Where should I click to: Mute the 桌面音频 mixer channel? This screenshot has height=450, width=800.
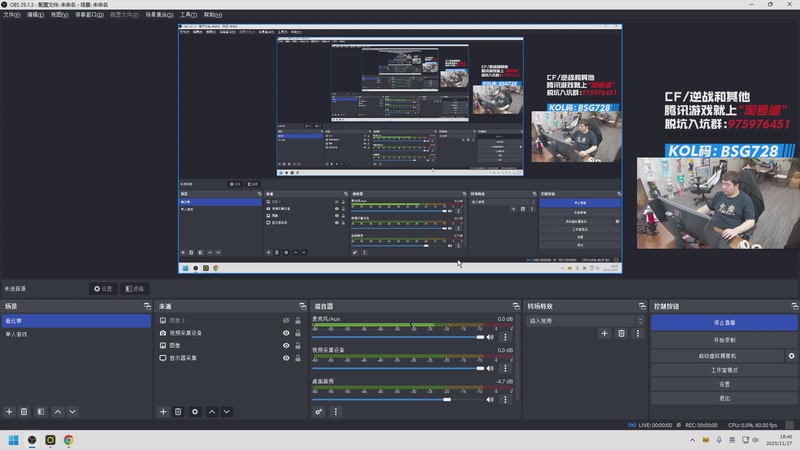click(x=490, y=399)
